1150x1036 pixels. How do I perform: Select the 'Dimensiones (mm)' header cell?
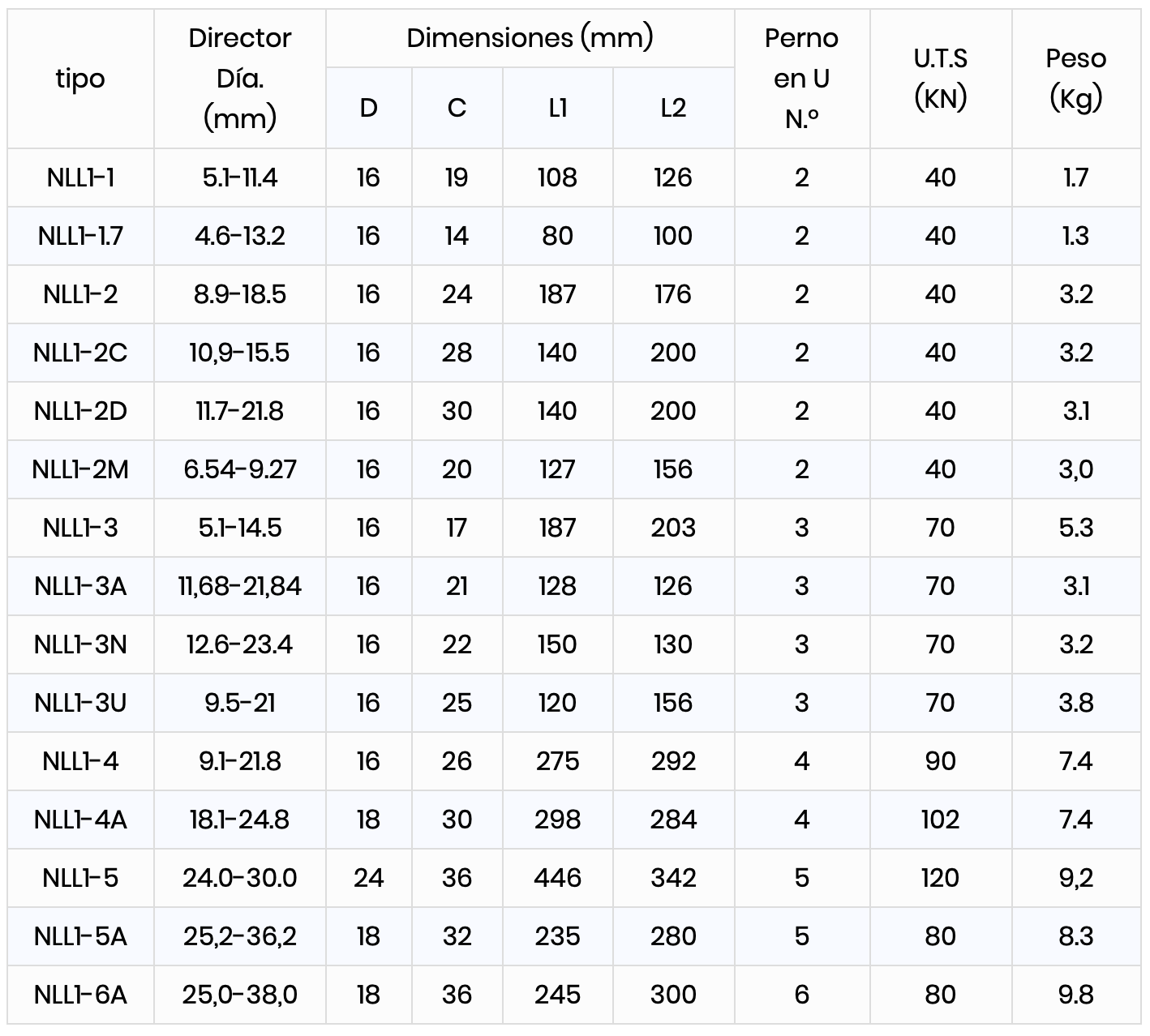[x=530, y=38]
